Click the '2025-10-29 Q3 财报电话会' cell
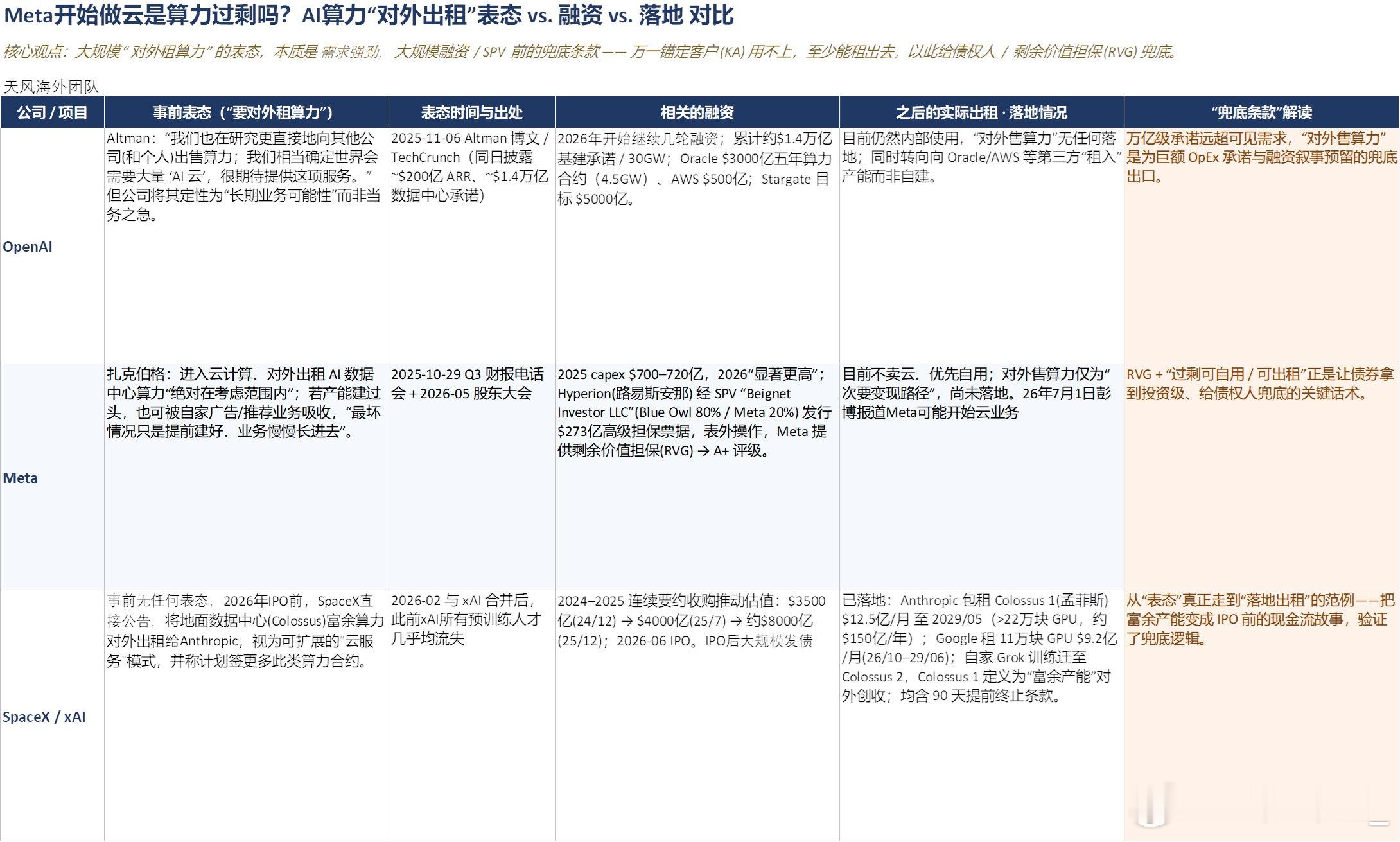 [472, 477]
